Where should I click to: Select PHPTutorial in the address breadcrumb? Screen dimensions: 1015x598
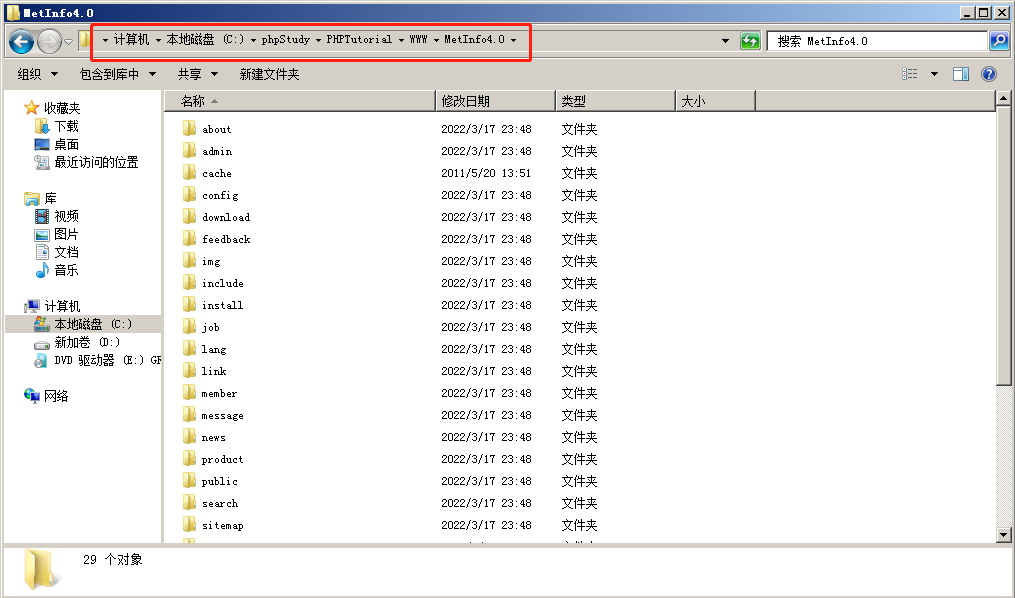click(359, 39)
